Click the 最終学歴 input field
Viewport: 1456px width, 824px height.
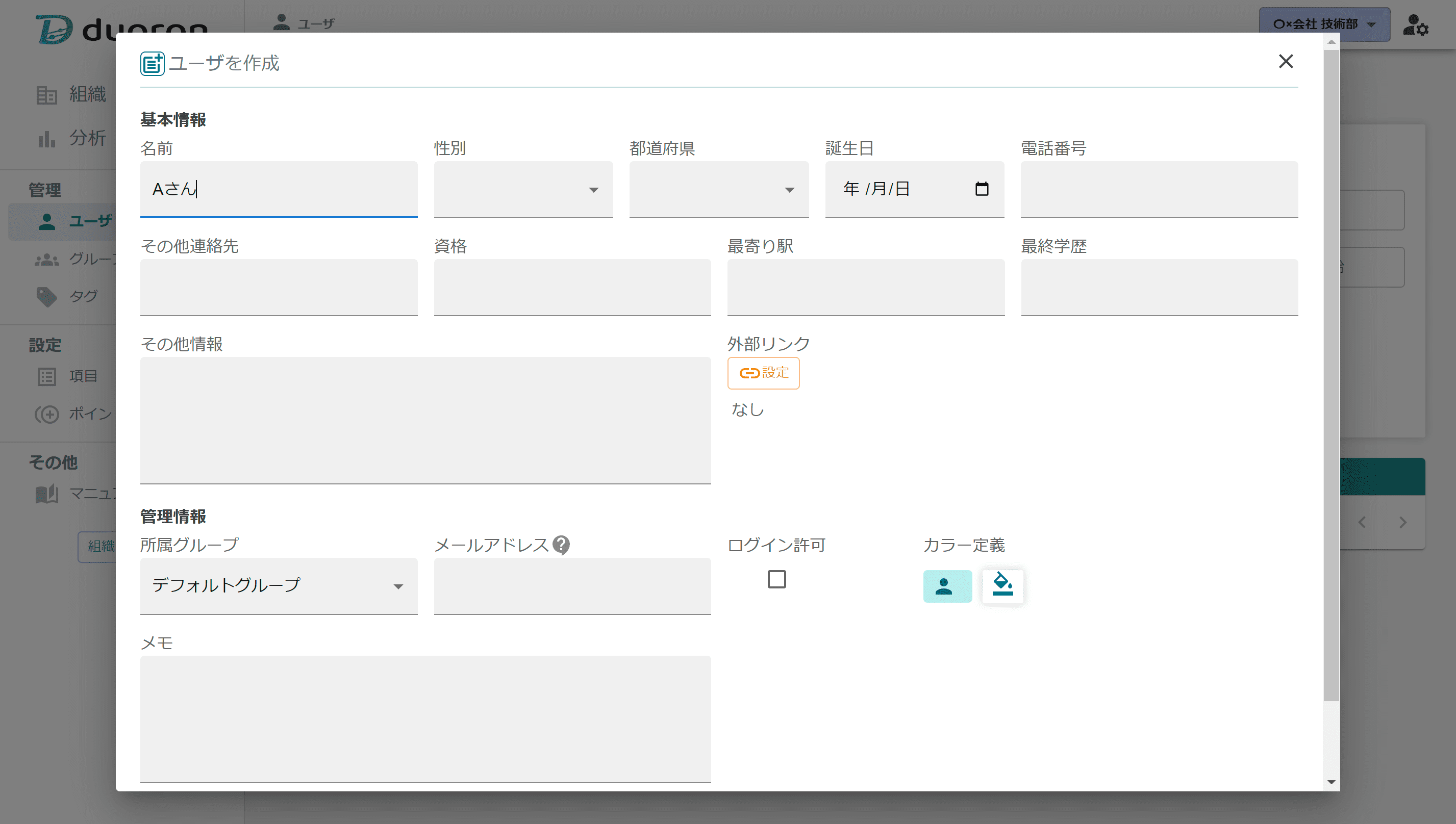tap(1159, 287)
